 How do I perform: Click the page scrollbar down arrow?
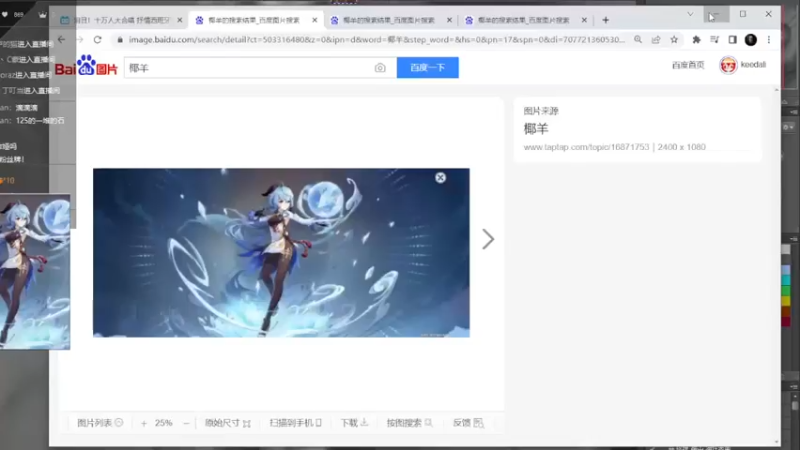777,442
